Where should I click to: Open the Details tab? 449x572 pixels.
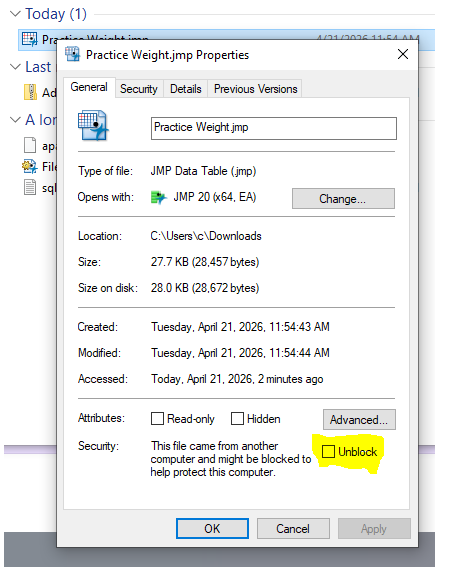tap(186, 89)
